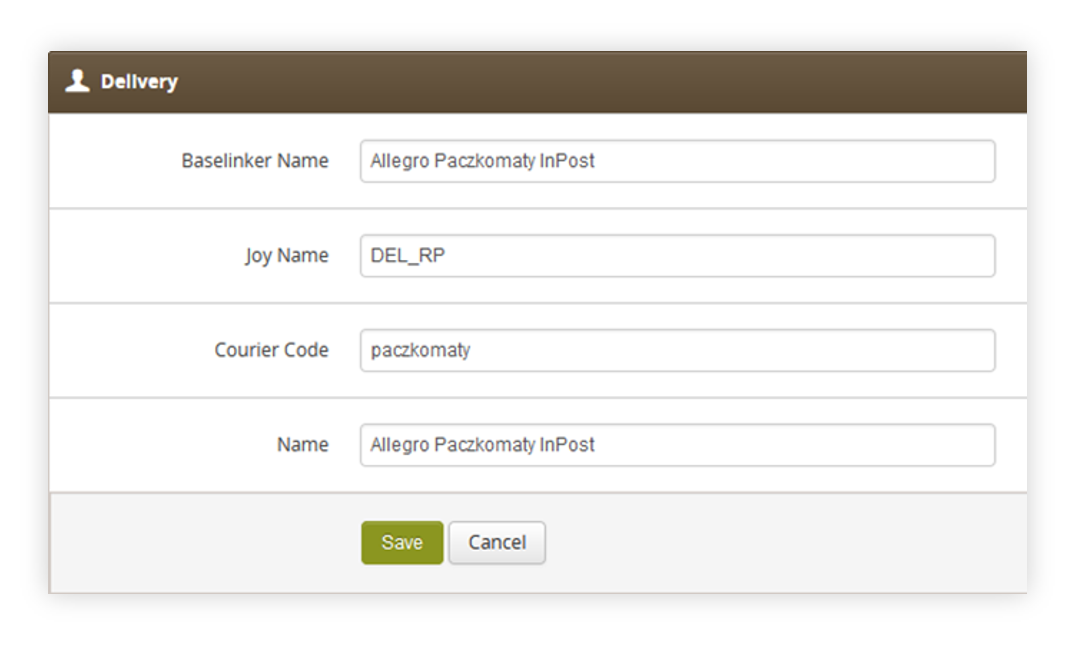
Task: Click the Delivery panel title text
Action: (x=139, y=82)
